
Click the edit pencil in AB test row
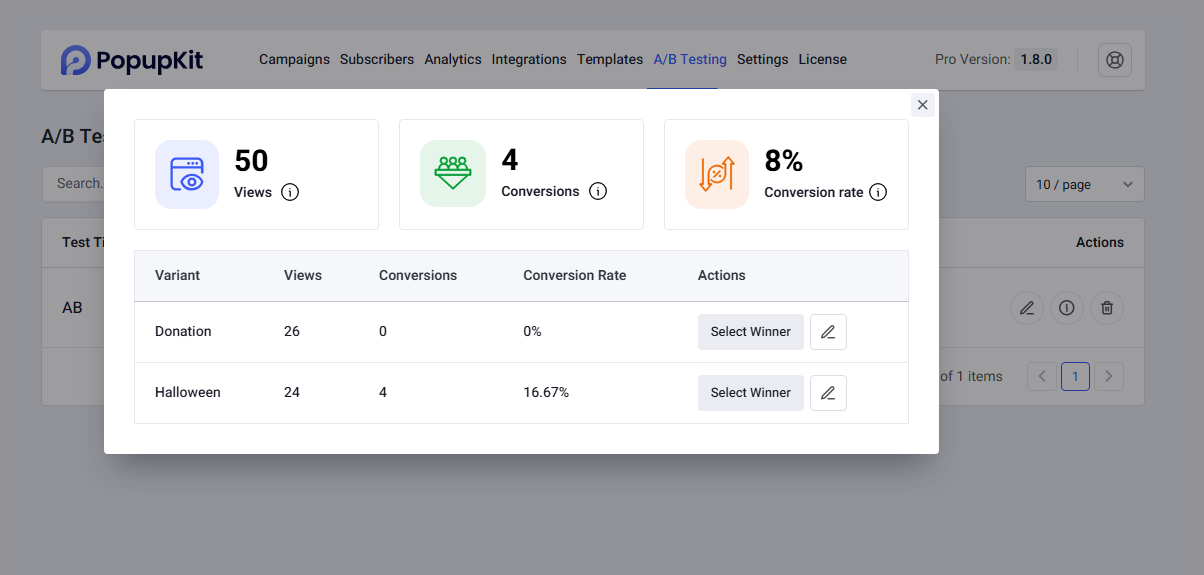1027,308
